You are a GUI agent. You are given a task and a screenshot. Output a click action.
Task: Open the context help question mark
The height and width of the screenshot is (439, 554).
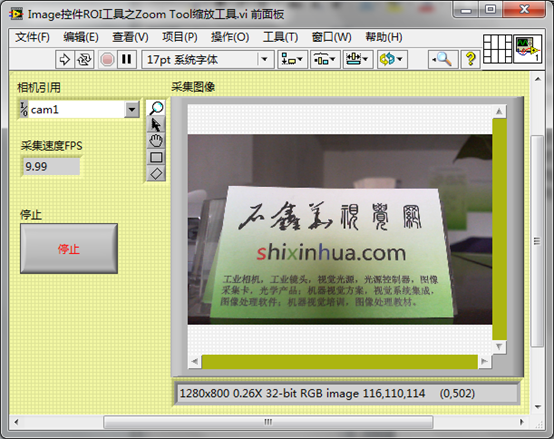click(470, 59)
